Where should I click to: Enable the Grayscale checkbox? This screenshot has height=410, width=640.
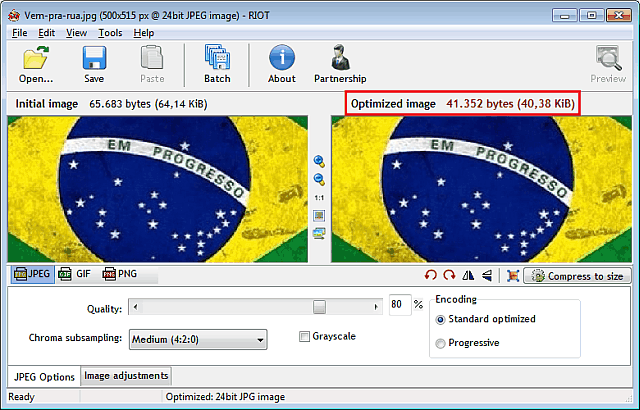305,337
